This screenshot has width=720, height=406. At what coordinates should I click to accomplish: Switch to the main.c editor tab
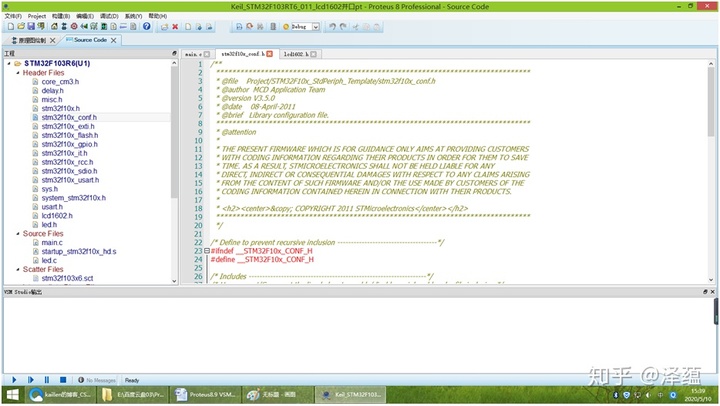[193, 54]
